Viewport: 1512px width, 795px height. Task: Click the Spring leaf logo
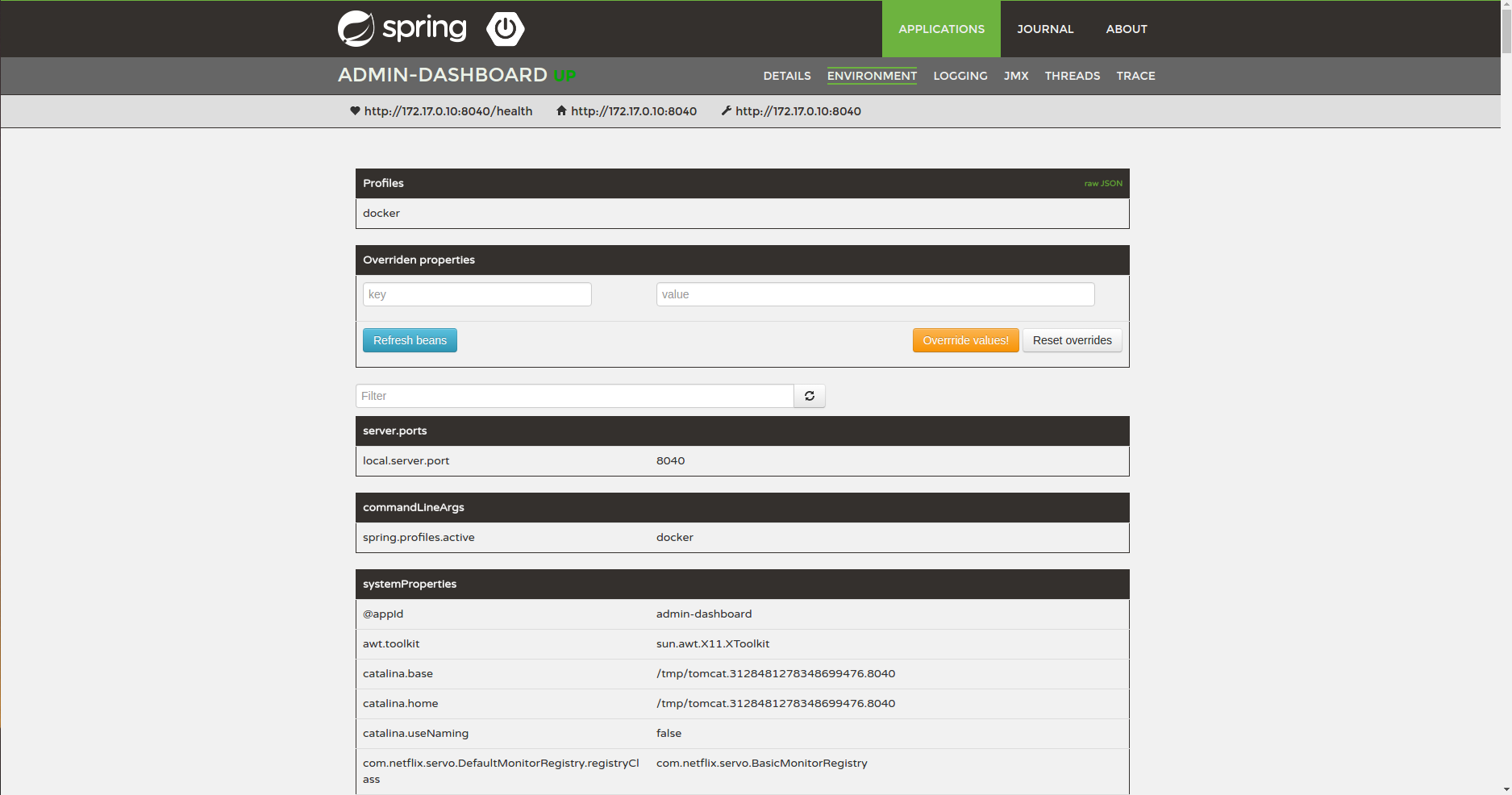(x=356, y=29)
